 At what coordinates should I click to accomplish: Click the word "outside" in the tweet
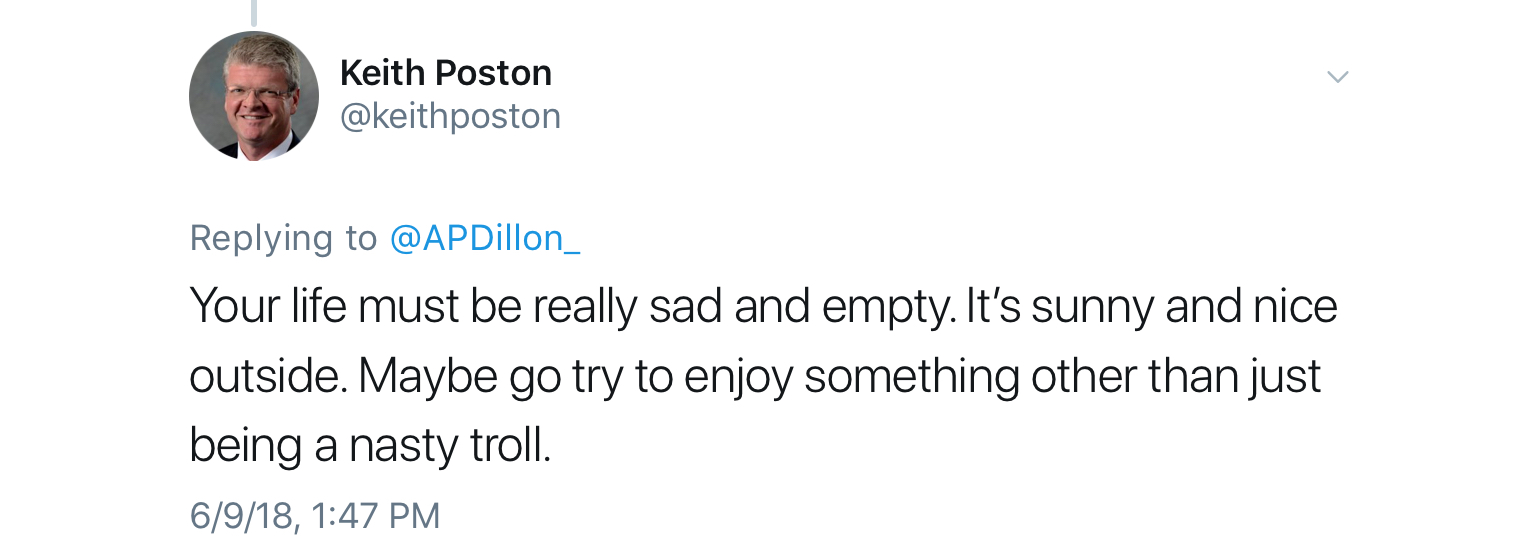point(264,377)
